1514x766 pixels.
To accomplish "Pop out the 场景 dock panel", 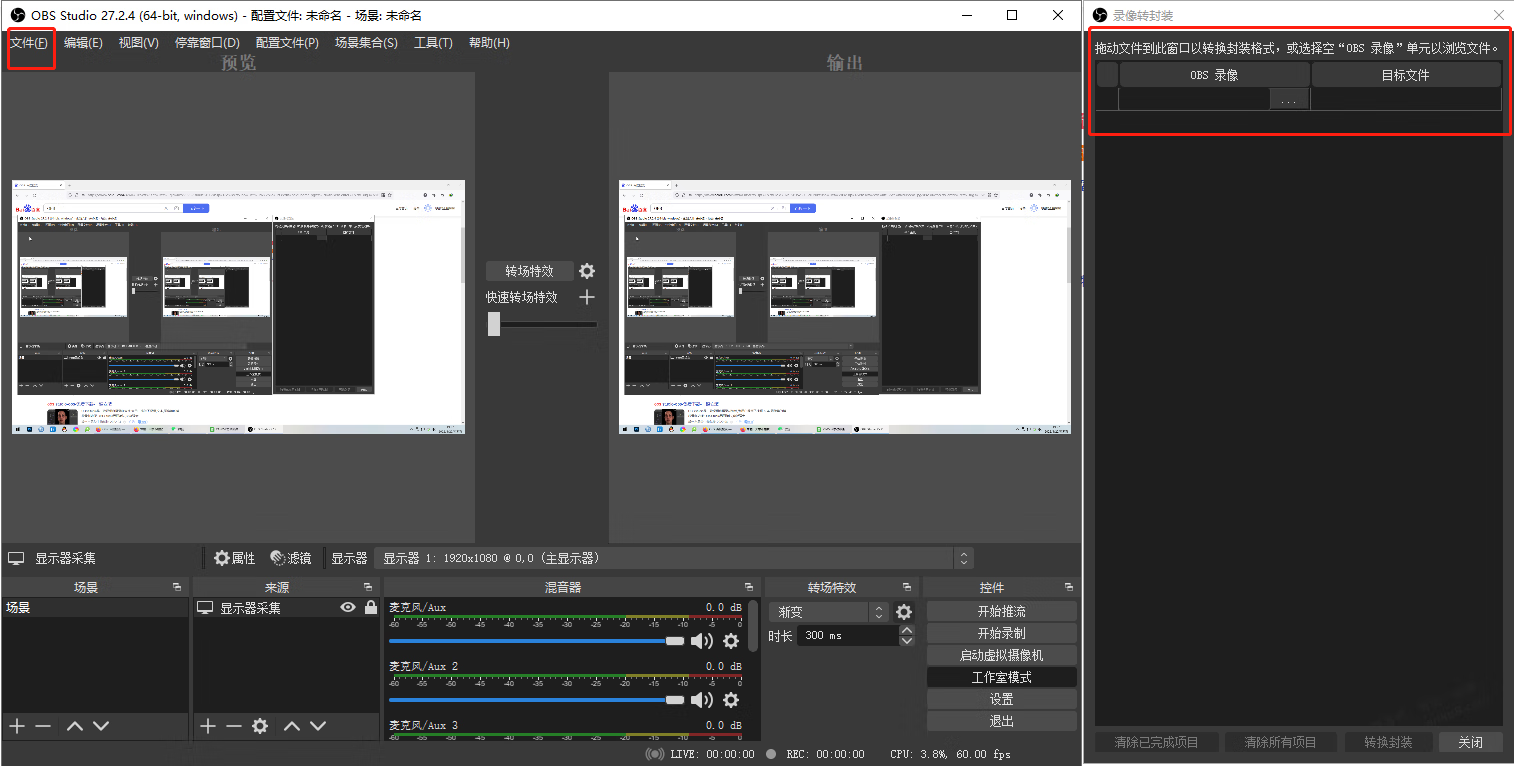I will coord(177,587).
